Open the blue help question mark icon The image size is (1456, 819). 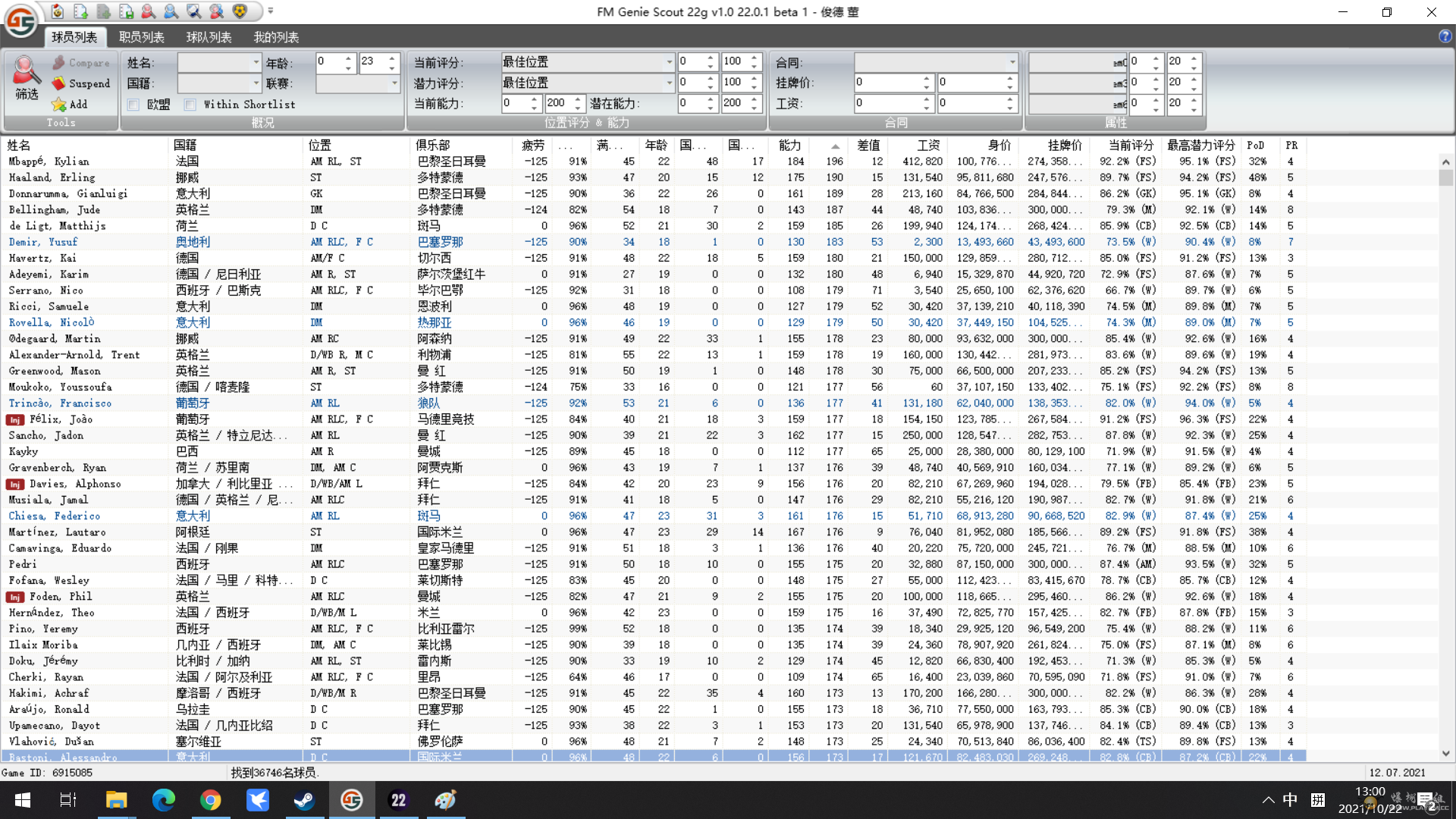(1445, 36)
